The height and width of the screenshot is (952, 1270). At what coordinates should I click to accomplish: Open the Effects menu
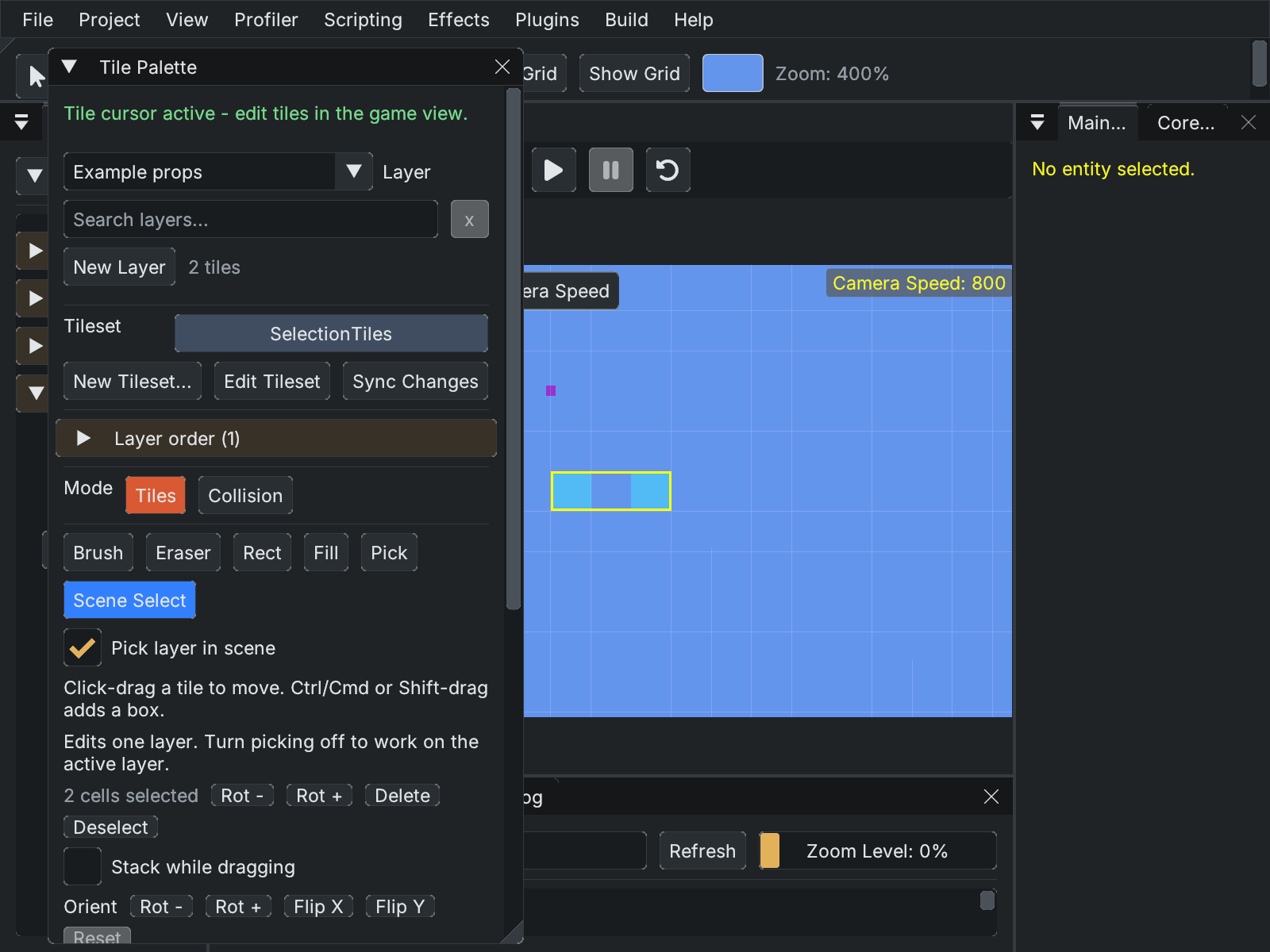pyautogui.click(x=459, y=20)
